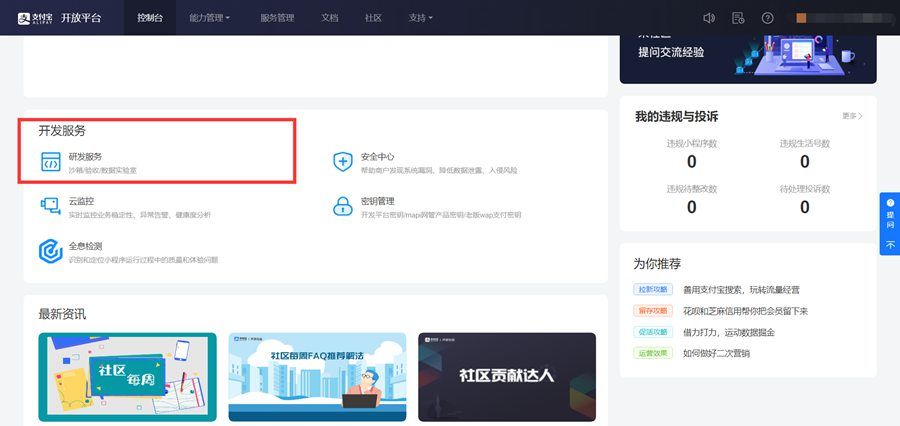Expand the 能力管理 dropdown menu
Image resolution: width=900 pixels, height=426 pixels.
(209, 18)
